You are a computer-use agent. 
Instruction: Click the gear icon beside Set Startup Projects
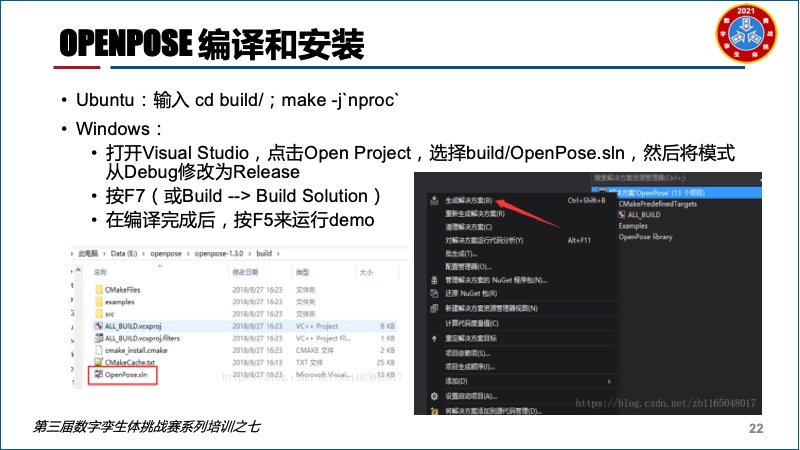[434, 396]
